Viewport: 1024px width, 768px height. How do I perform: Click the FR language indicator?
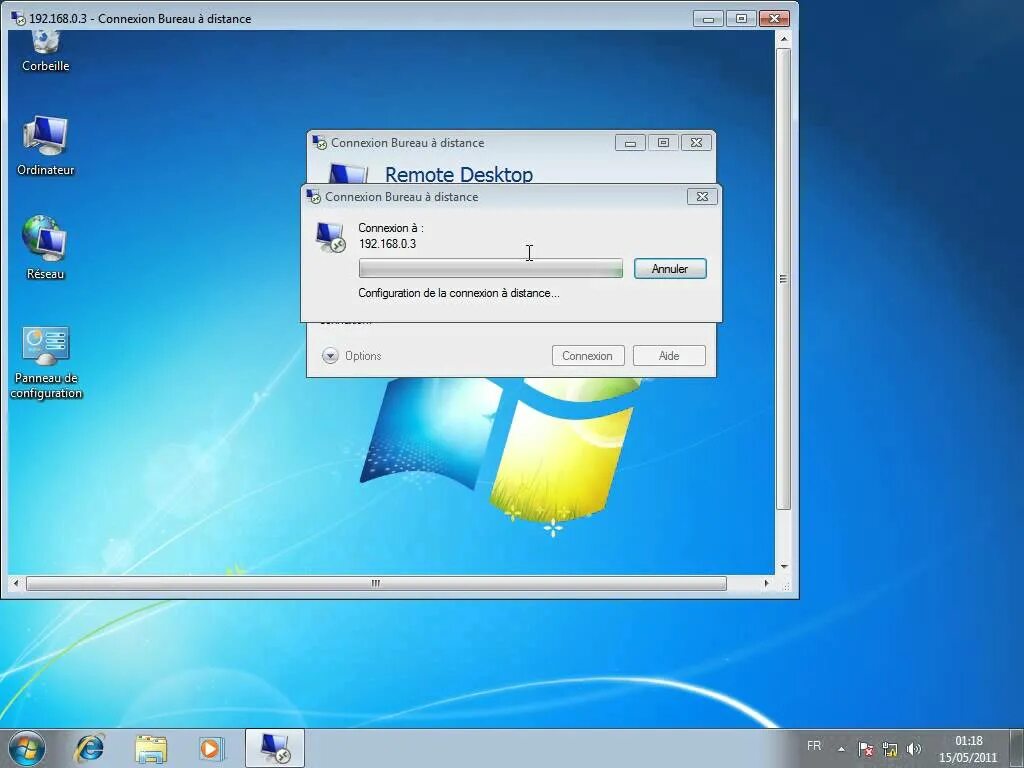pyautogui.click(x=814, y=746)
